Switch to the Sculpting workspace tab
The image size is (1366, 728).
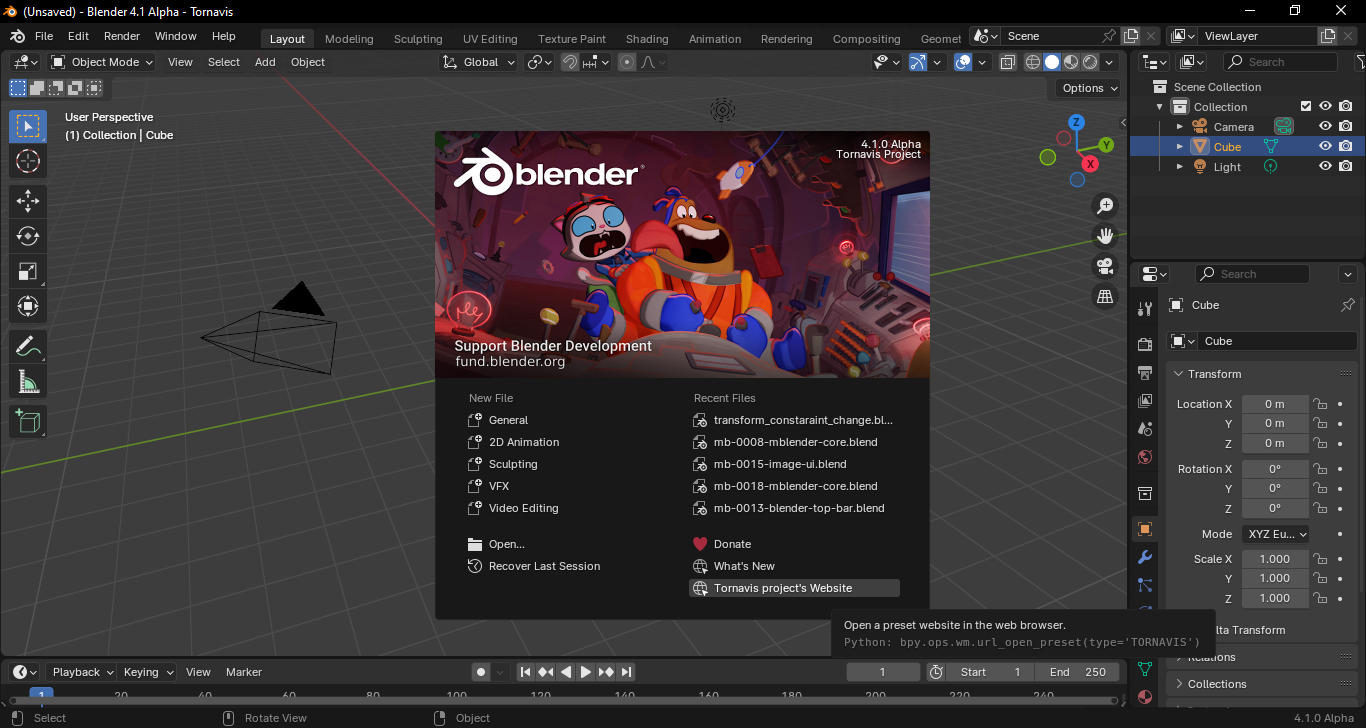[418, 39]
